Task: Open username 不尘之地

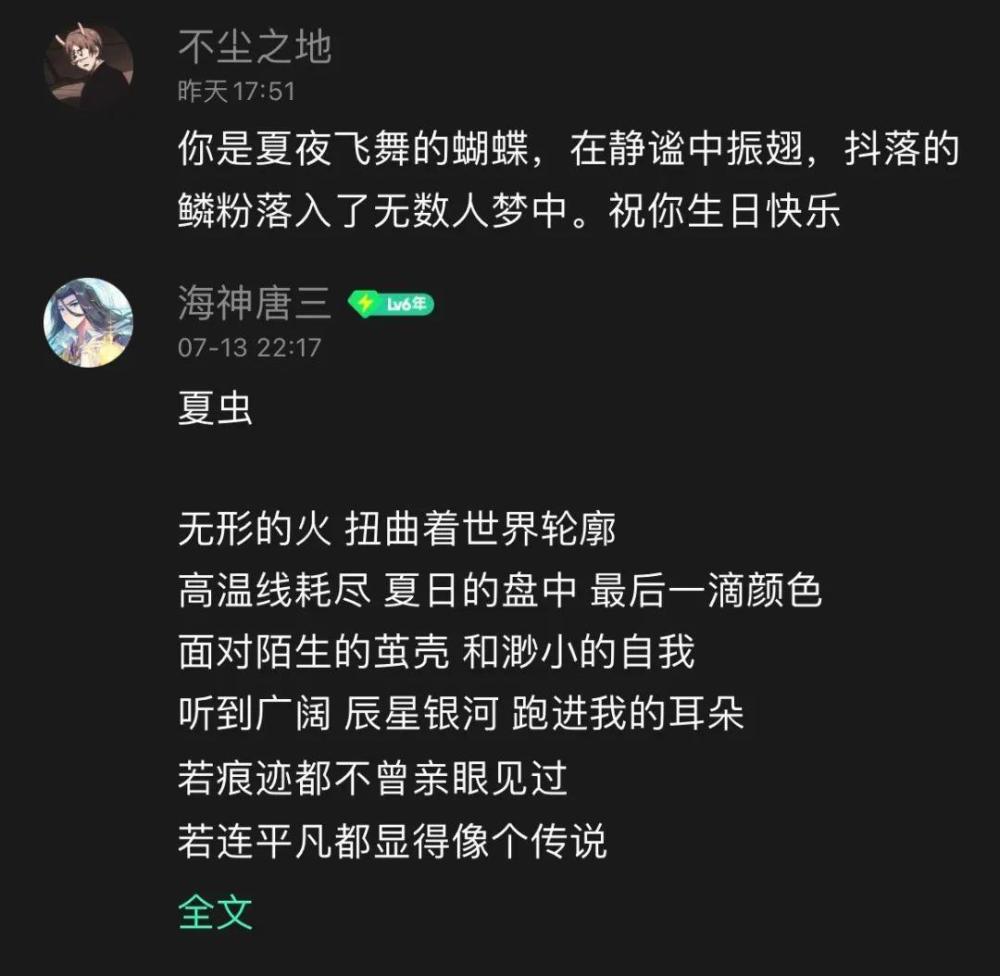Action: tap(255, 47)
